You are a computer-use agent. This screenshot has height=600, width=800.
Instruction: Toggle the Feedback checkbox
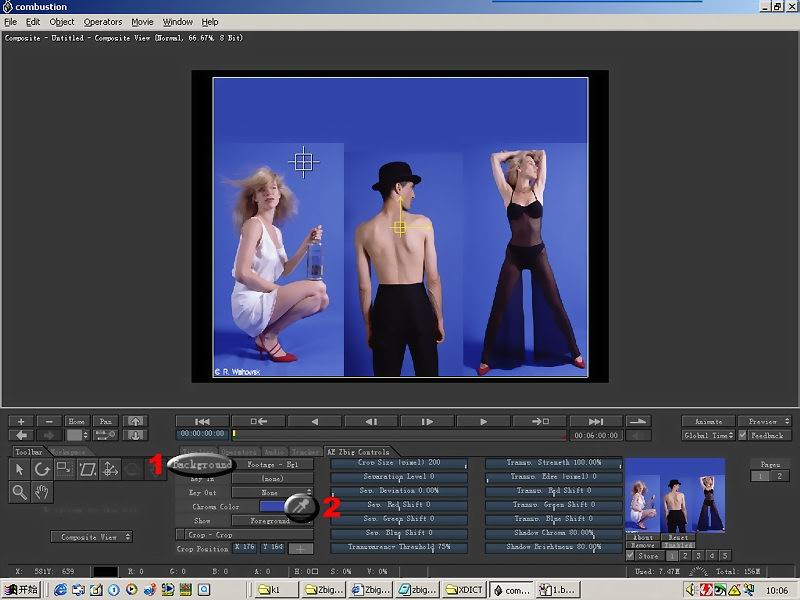click(x=743, y=435)
